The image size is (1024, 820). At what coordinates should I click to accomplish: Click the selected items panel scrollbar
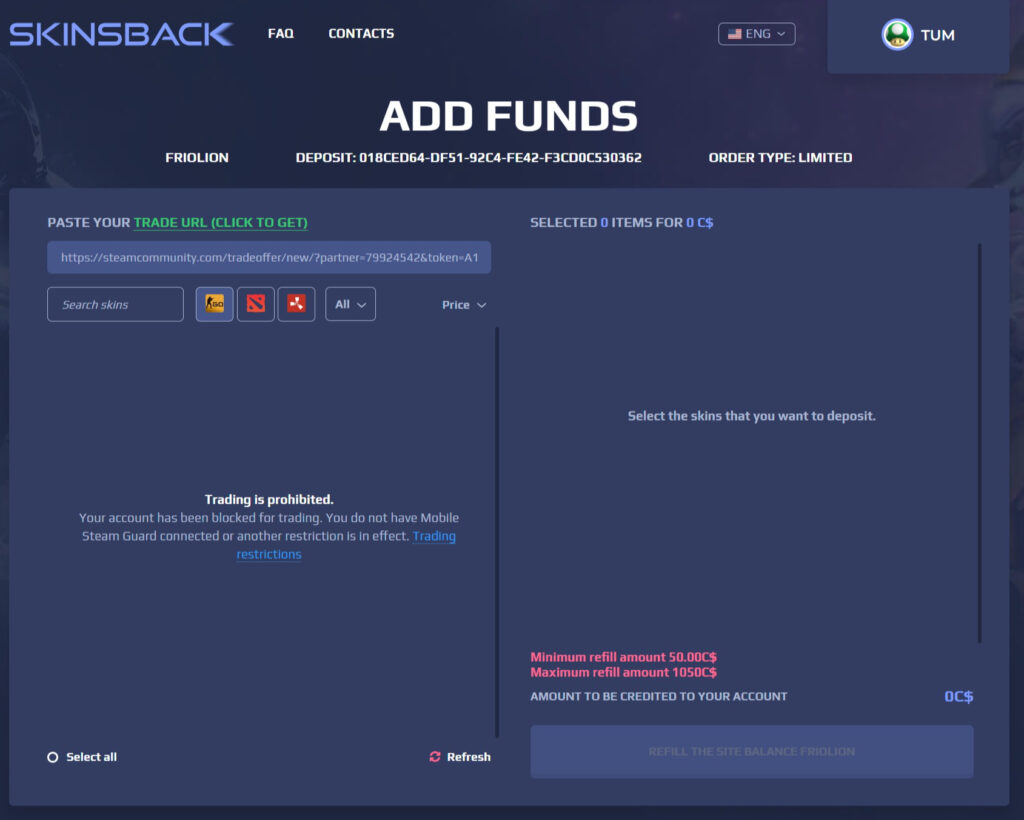pyautogui.click(x=979, y=443)
